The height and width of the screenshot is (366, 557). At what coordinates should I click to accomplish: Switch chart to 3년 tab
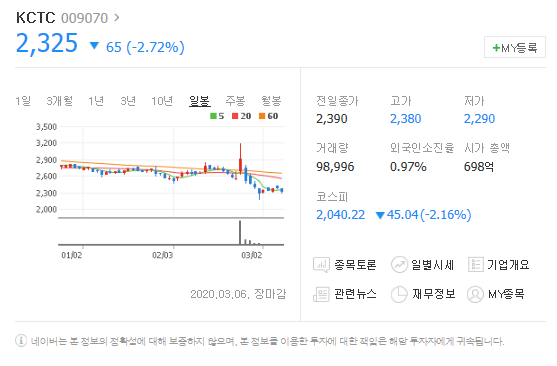point(128,101)
